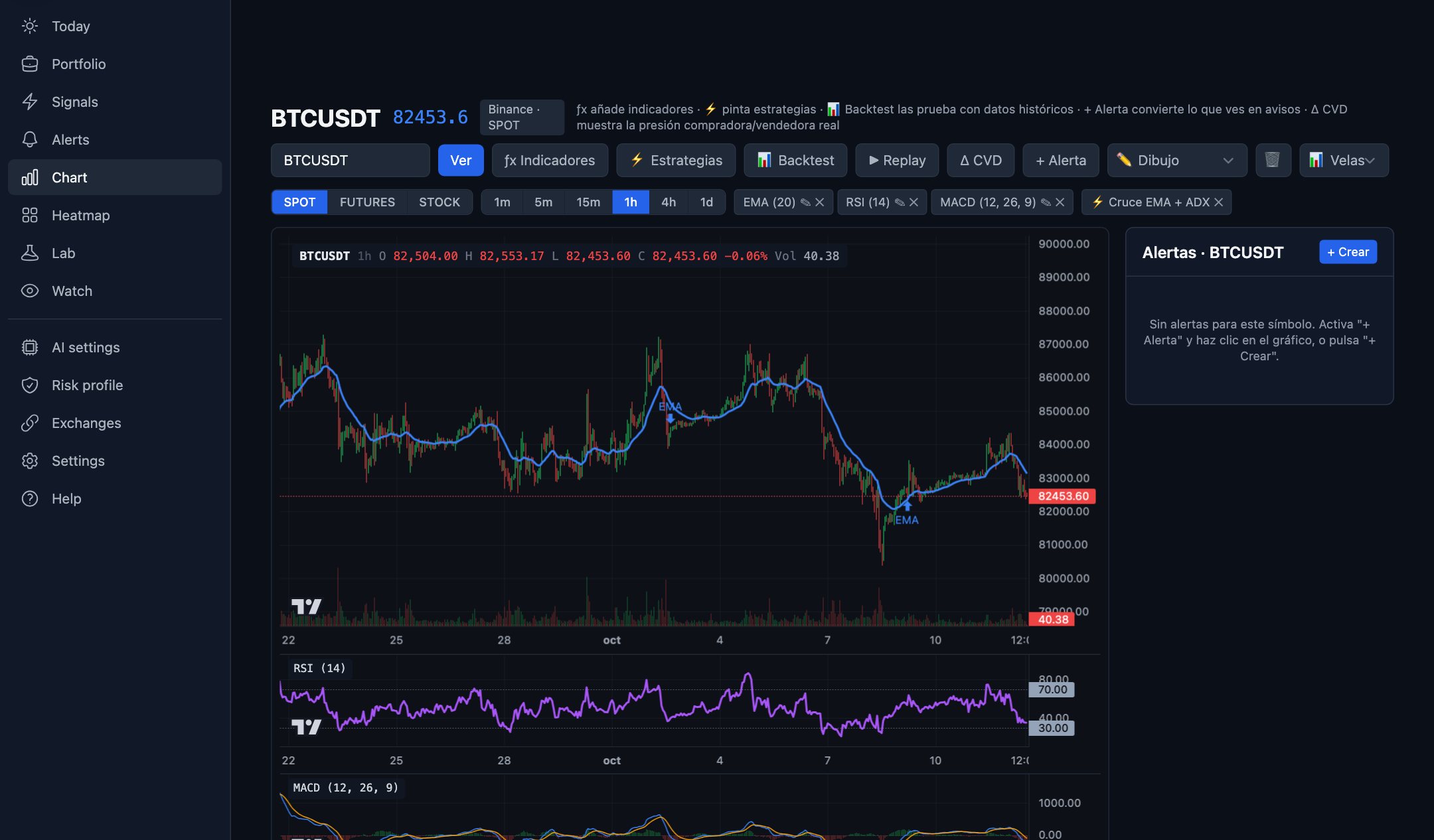Click the RSI (14) pane title

coord(319,668)
